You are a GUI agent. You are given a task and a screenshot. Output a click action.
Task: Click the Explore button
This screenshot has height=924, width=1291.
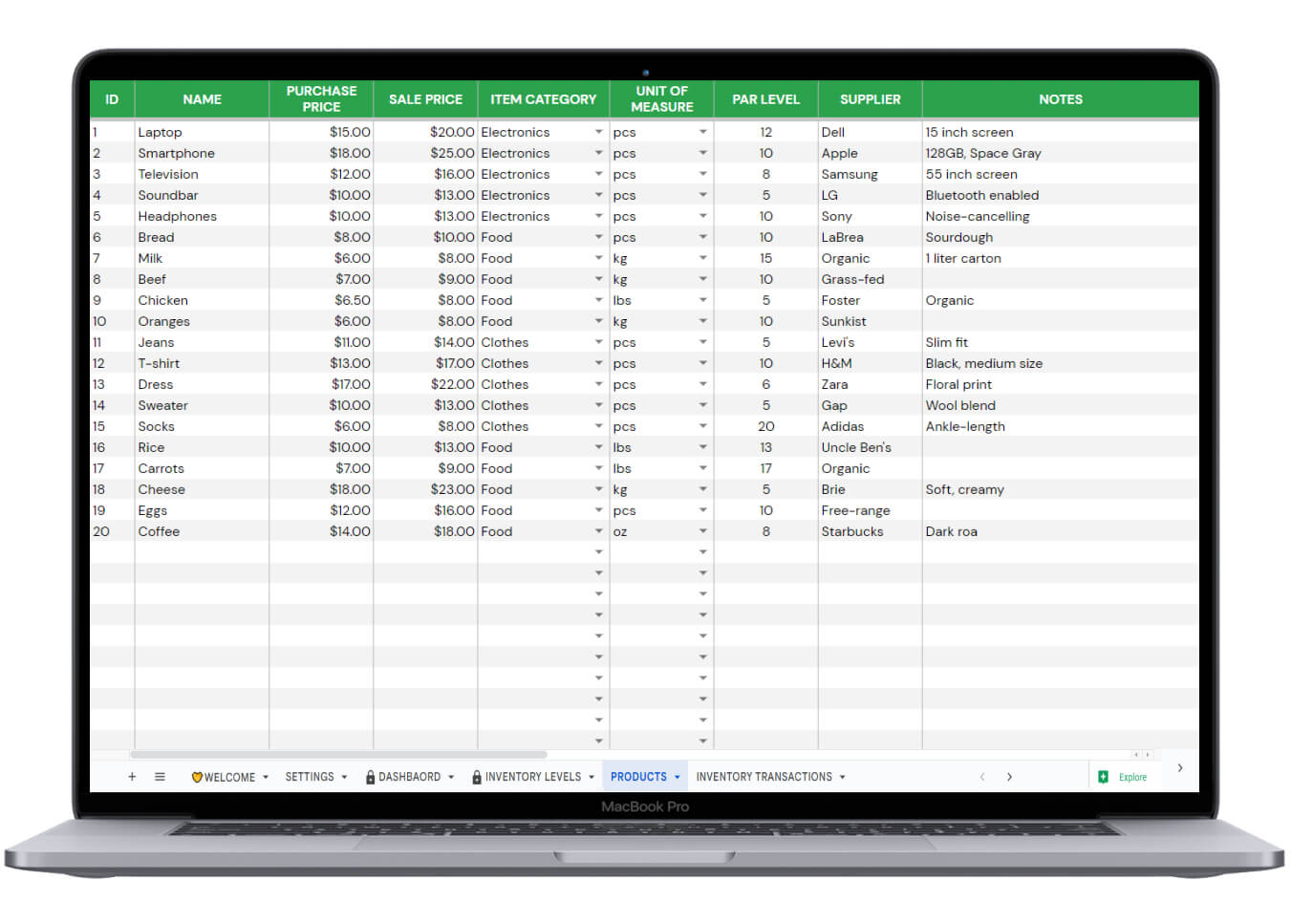tap(1123, 777)
